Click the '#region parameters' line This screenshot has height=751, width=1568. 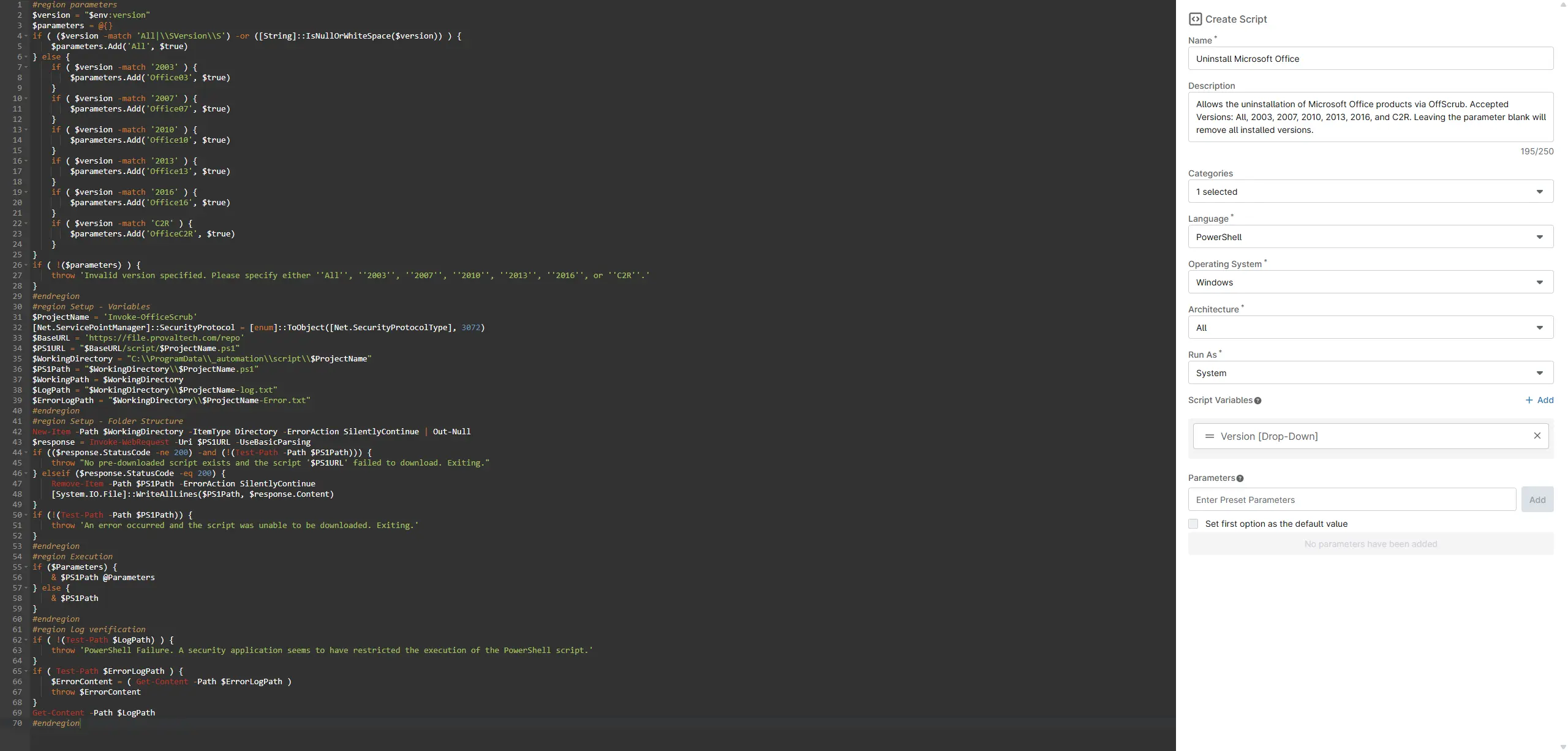(x=74, y=5)
